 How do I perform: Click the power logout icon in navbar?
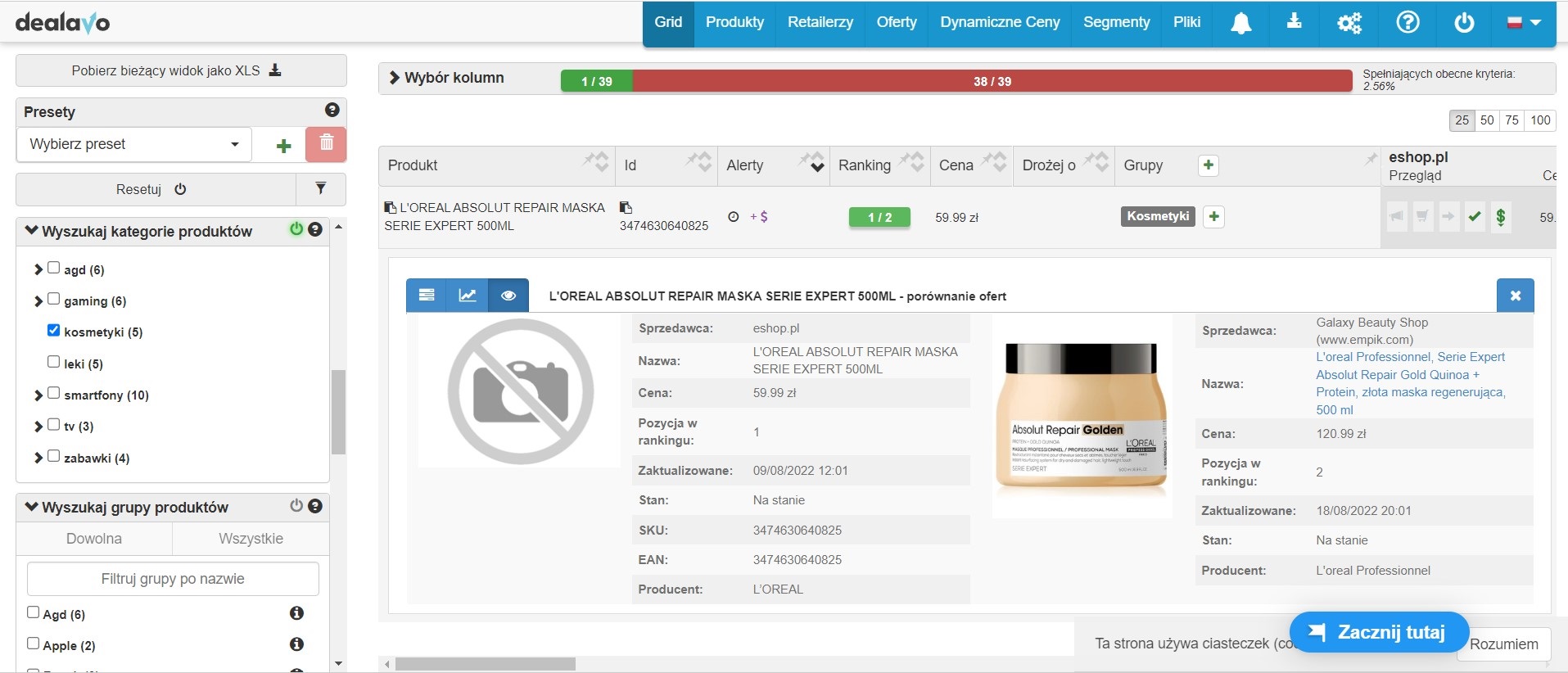1464,23
